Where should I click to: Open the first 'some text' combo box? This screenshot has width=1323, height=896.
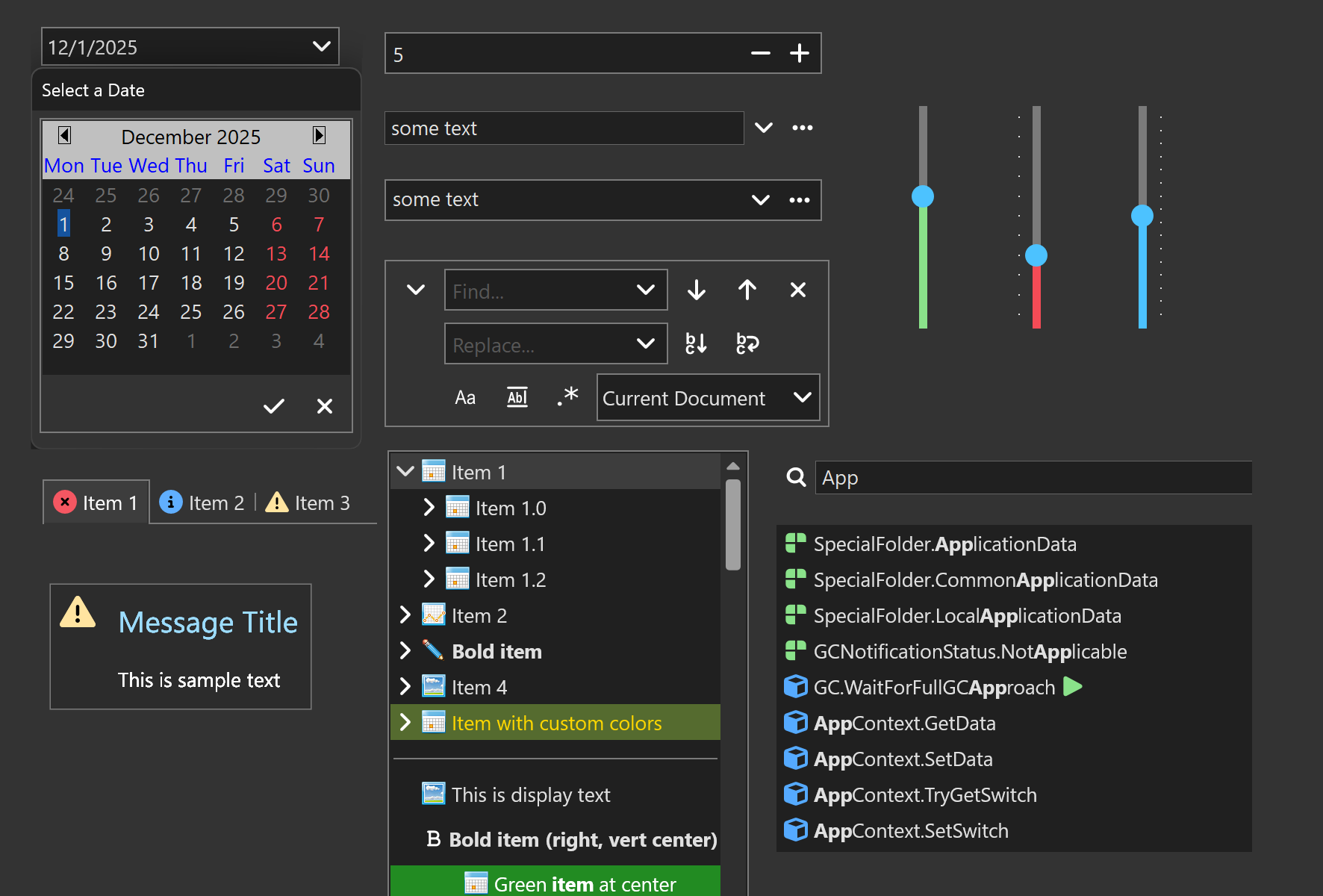click(763, 128)
